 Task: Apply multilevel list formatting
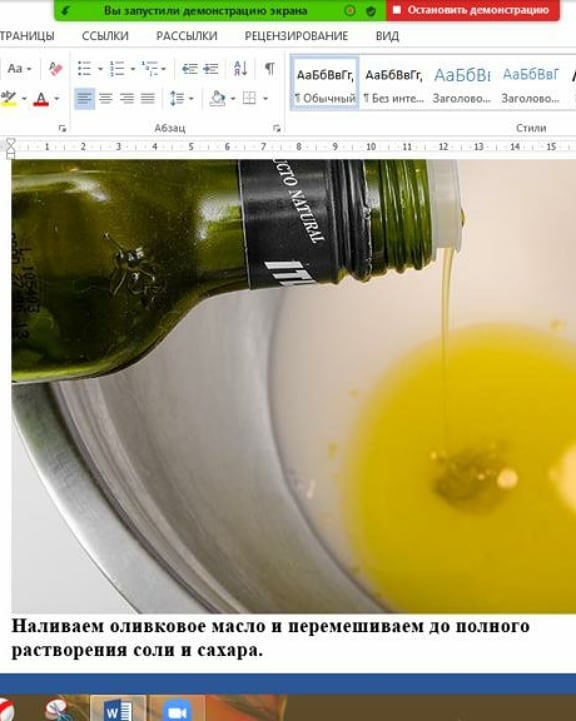click(149, 69)
